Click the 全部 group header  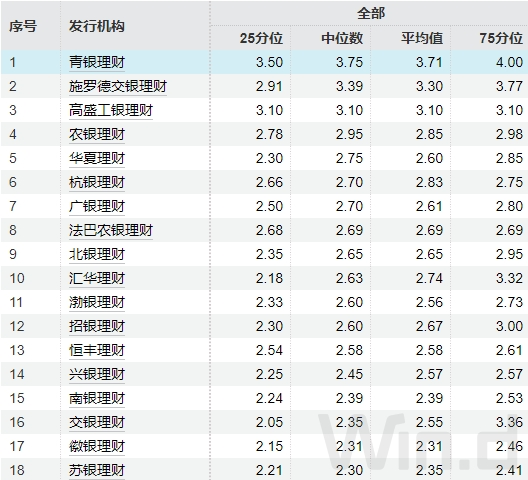(x=371, y=13)
